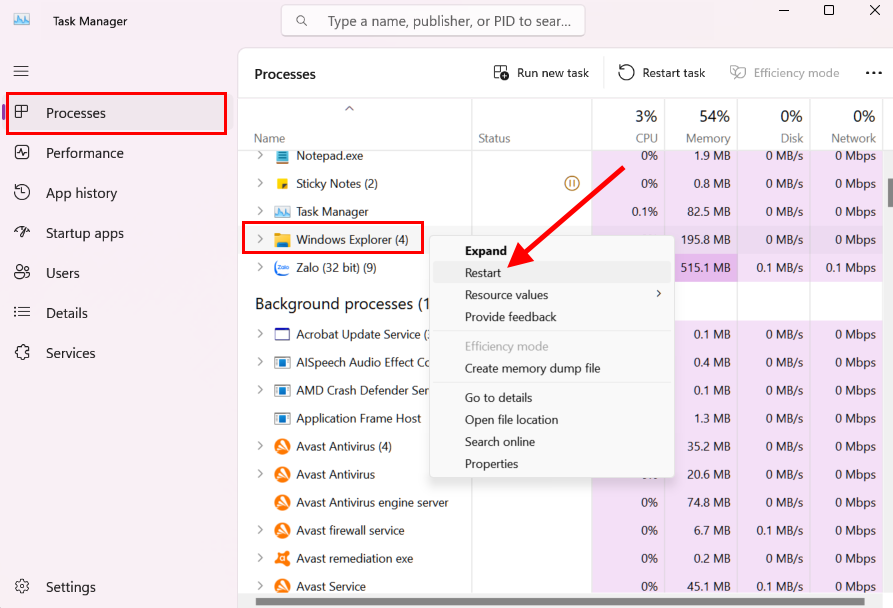Select the Services puzzle icon
This screenshot has width=893, height=608.
coord(23,353)
